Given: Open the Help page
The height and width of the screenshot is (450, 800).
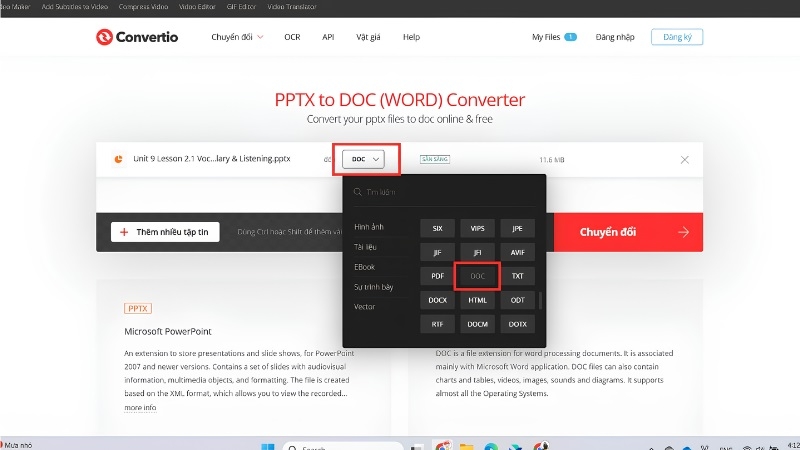Looking at the screenshot, I should pos(411,37).
